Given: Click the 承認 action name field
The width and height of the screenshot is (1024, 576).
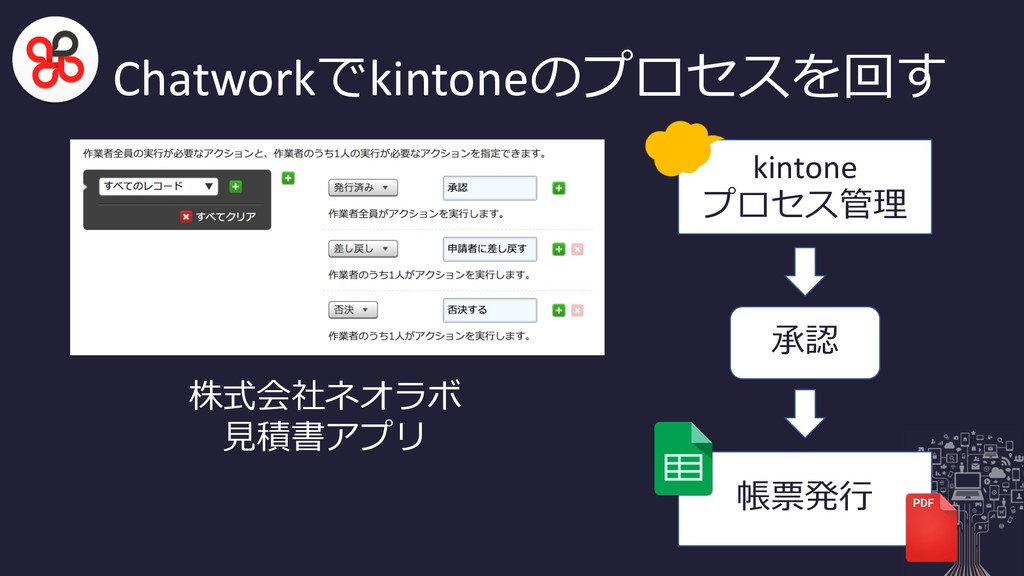Looking at the screenshot, I should coord(490,188).
